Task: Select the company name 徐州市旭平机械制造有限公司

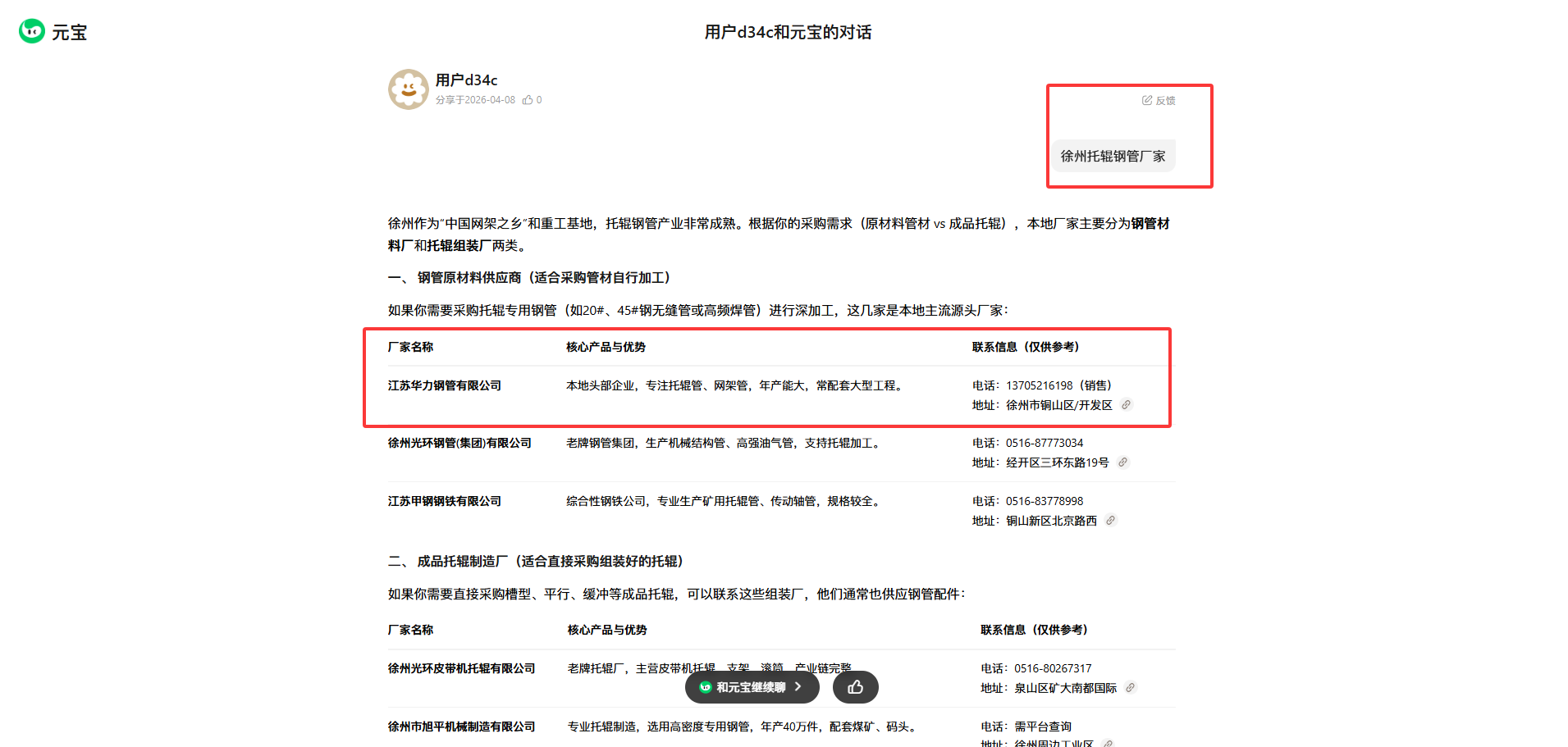Action: (x=461, y=727)
